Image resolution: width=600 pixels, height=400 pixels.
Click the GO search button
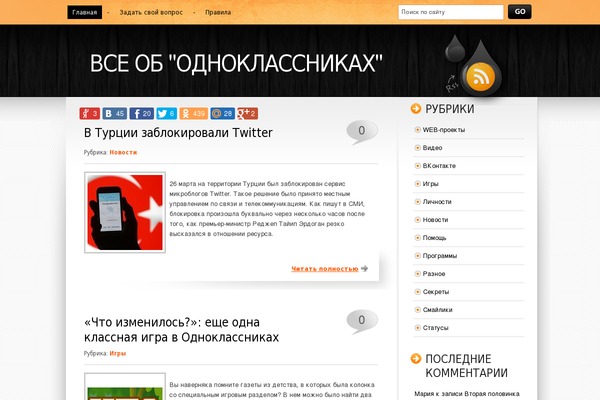click(520, 11)
